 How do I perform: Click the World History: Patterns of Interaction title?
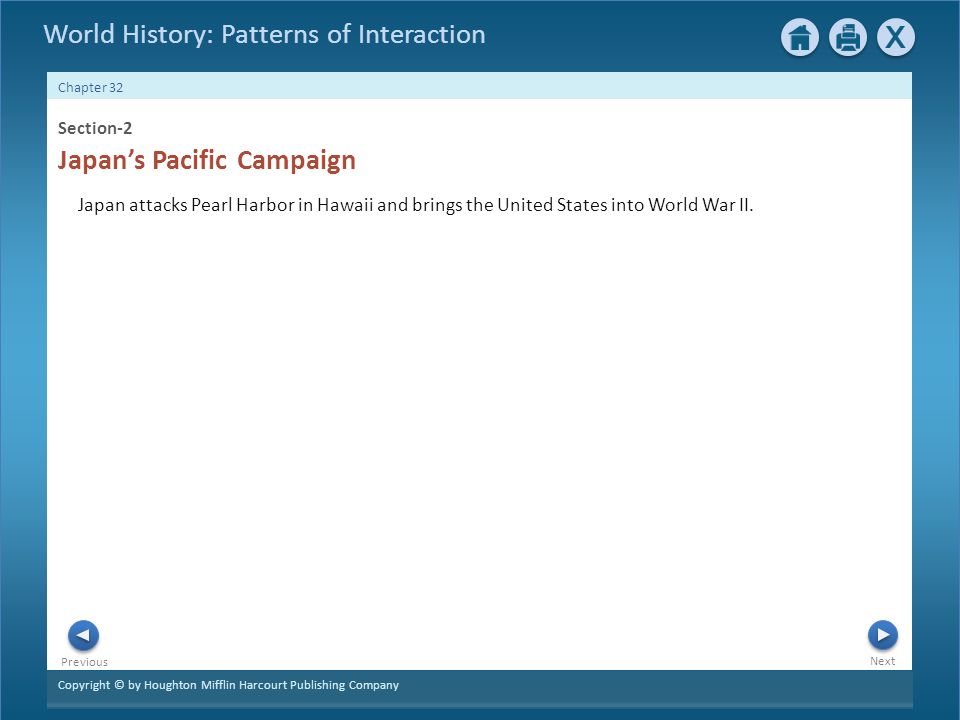[x=264, y=35]
